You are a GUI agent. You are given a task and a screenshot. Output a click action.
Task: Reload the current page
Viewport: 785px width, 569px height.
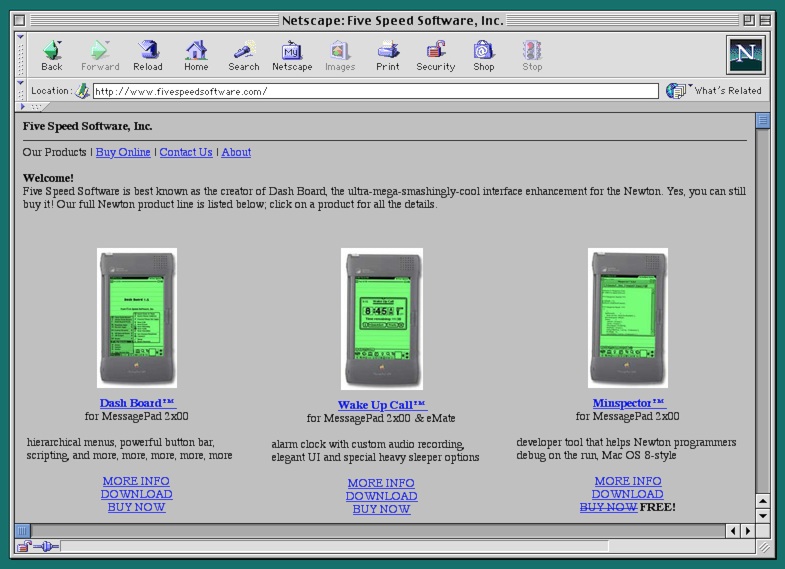pos(148,56)
